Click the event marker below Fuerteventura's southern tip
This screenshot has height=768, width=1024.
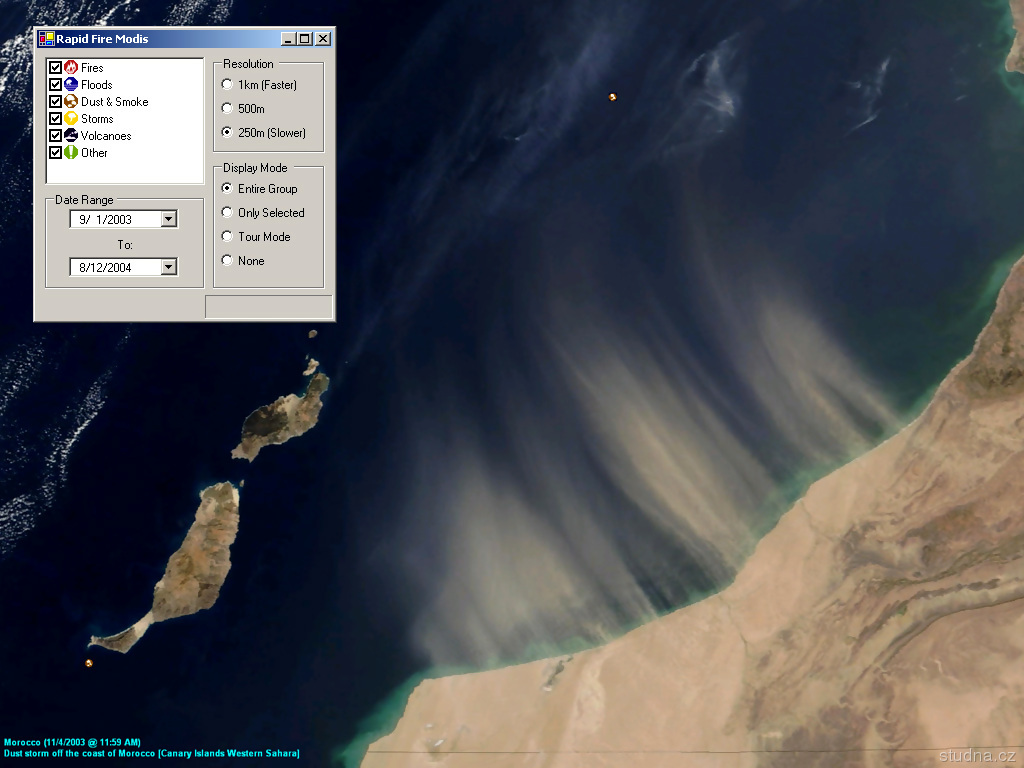[89, 662]
